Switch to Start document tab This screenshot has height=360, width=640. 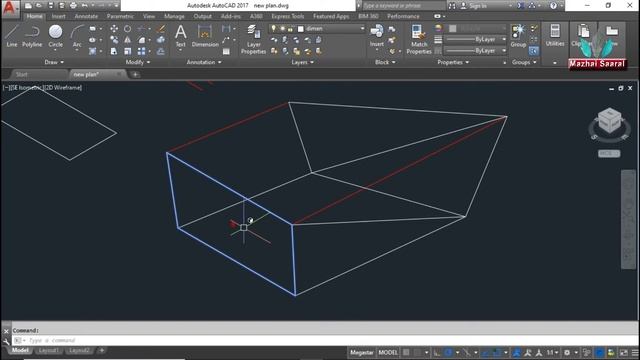pyautogui.click(x=21, y=74)
